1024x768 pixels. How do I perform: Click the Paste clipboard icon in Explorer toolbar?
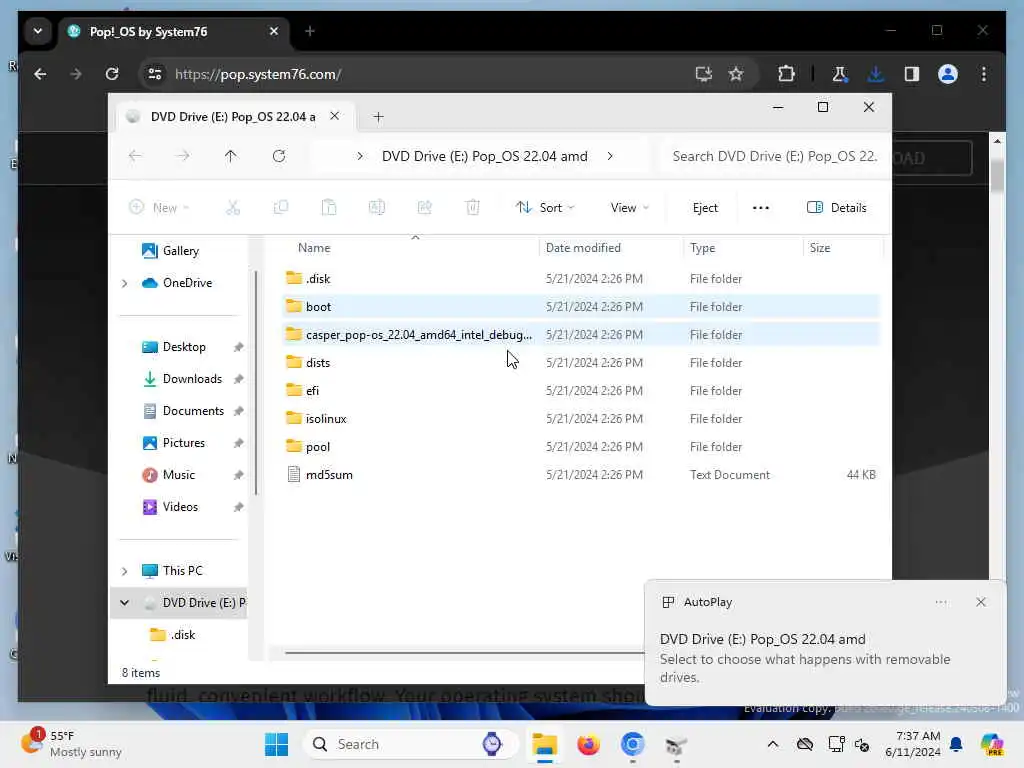click(x=328, y=208)
